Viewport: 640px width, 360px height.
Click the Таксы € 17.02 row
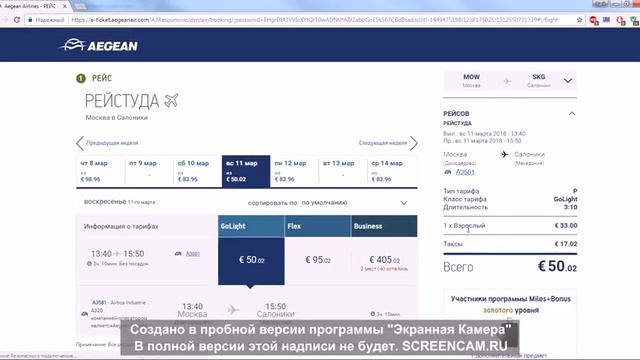pyautogui.click(x=510, y=244)
